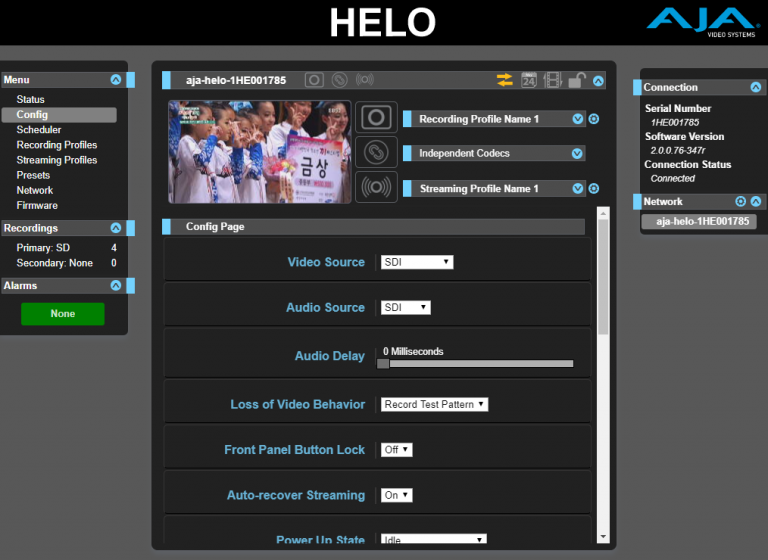Click the config page scrollbar up arrow
This screenshot has height=560, width=768.
point(603,213)
